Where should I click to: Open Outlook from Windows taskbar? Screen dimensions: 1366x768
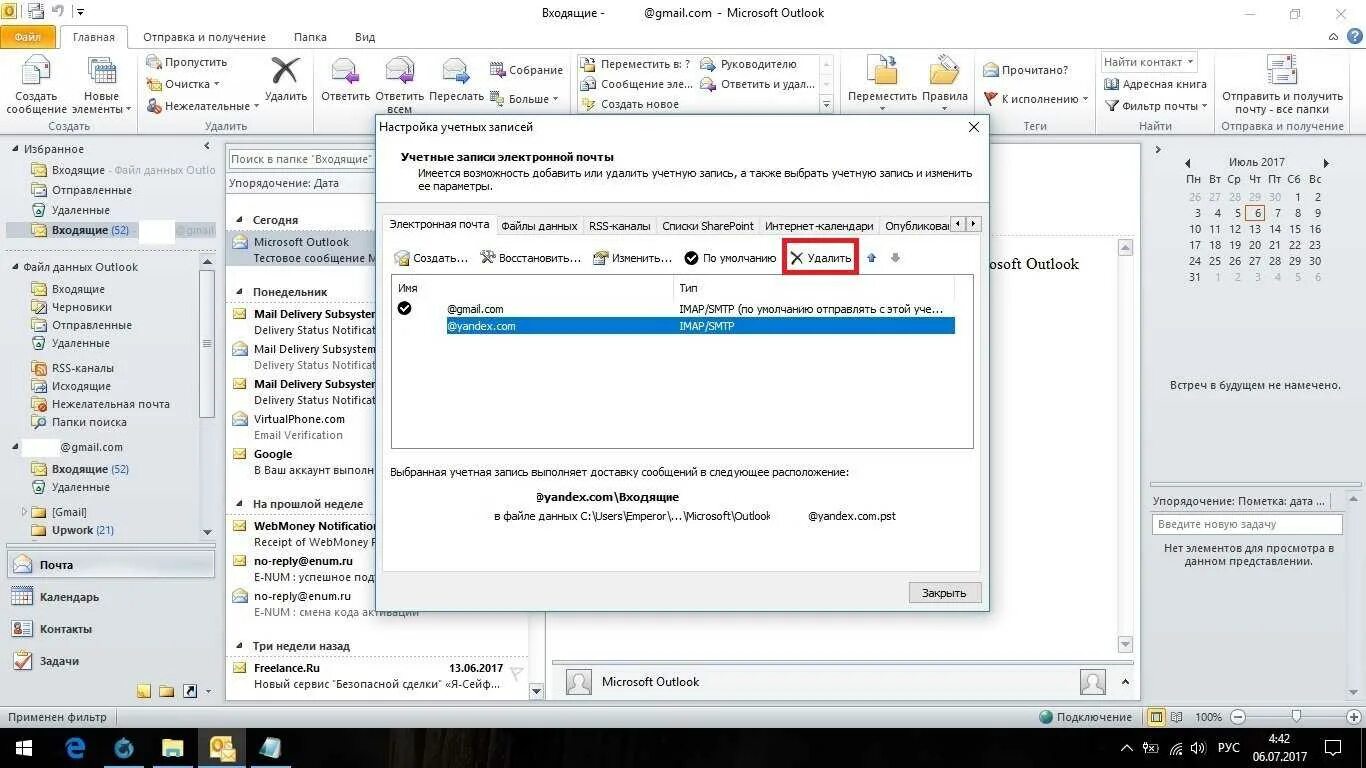(221, 748)
